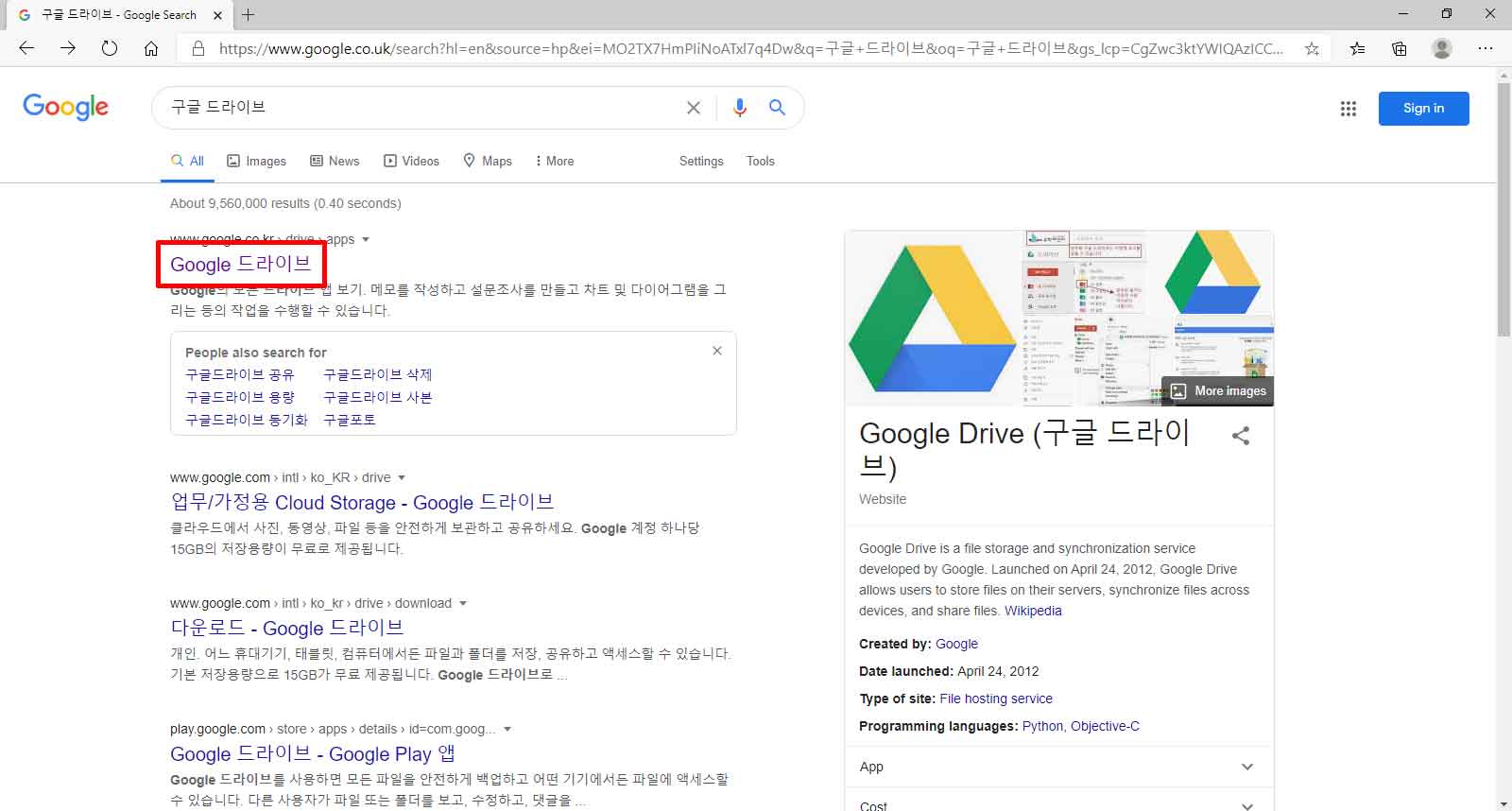The image size is (1512, 811).
Task: Expand the App section chevron
Action: pos(1247,767)
